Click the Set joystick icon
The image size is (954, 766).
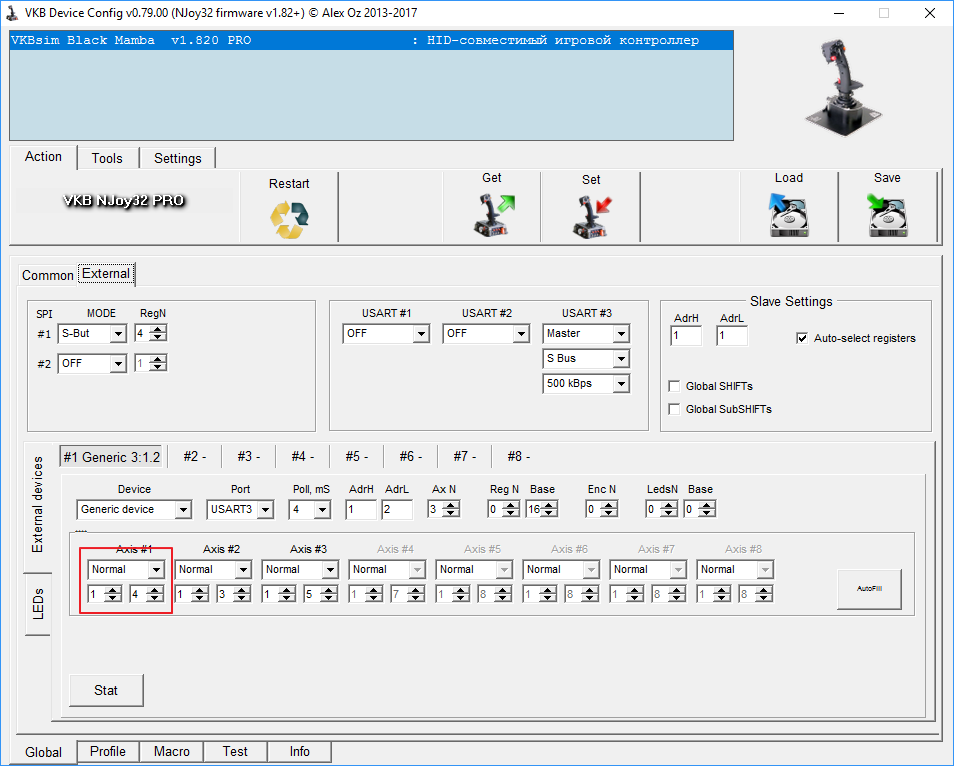[591, 217]
